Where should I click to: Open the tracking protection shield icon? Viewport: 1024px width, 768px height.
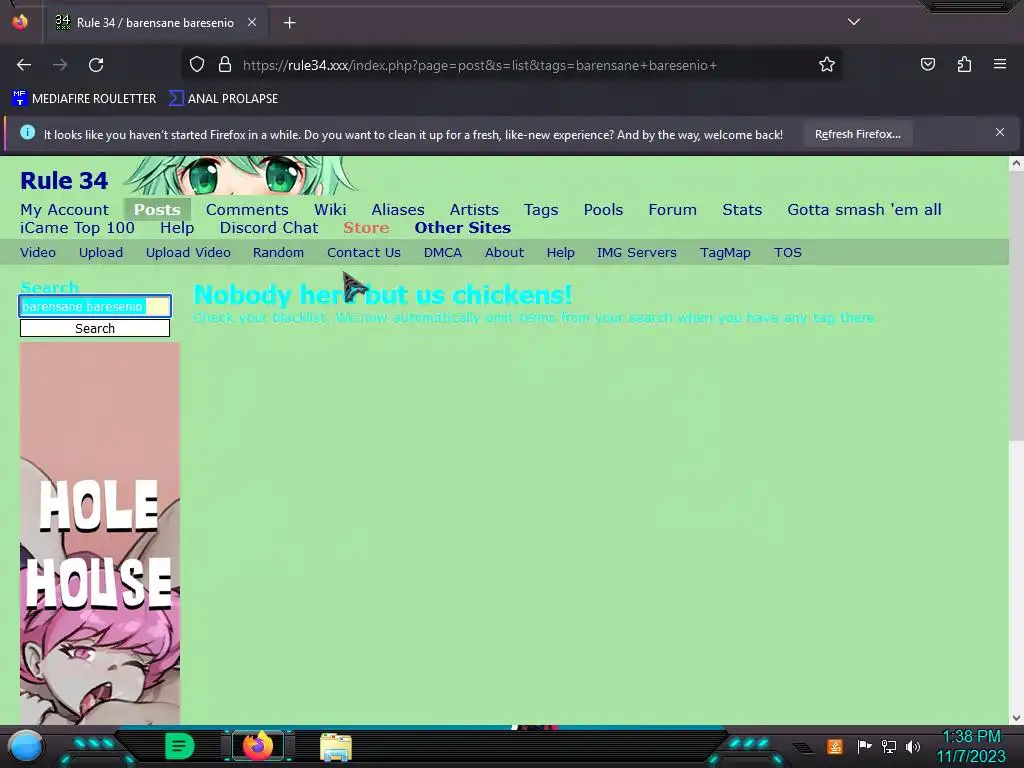[x=197, y=65]
